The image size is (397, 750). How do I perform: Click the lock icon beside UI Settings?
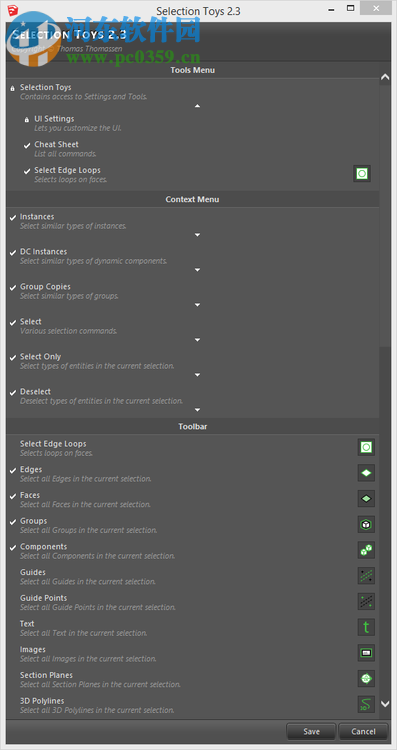[x=27, y=120]
